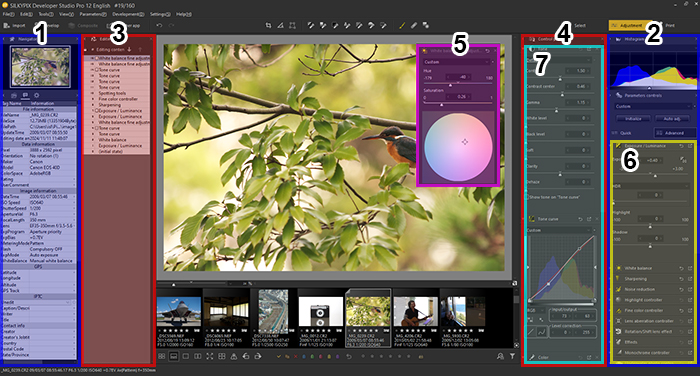This screenshot has width=700, height=376.
Task: Select the crop tool icon
Action: (x=268, y=25)
